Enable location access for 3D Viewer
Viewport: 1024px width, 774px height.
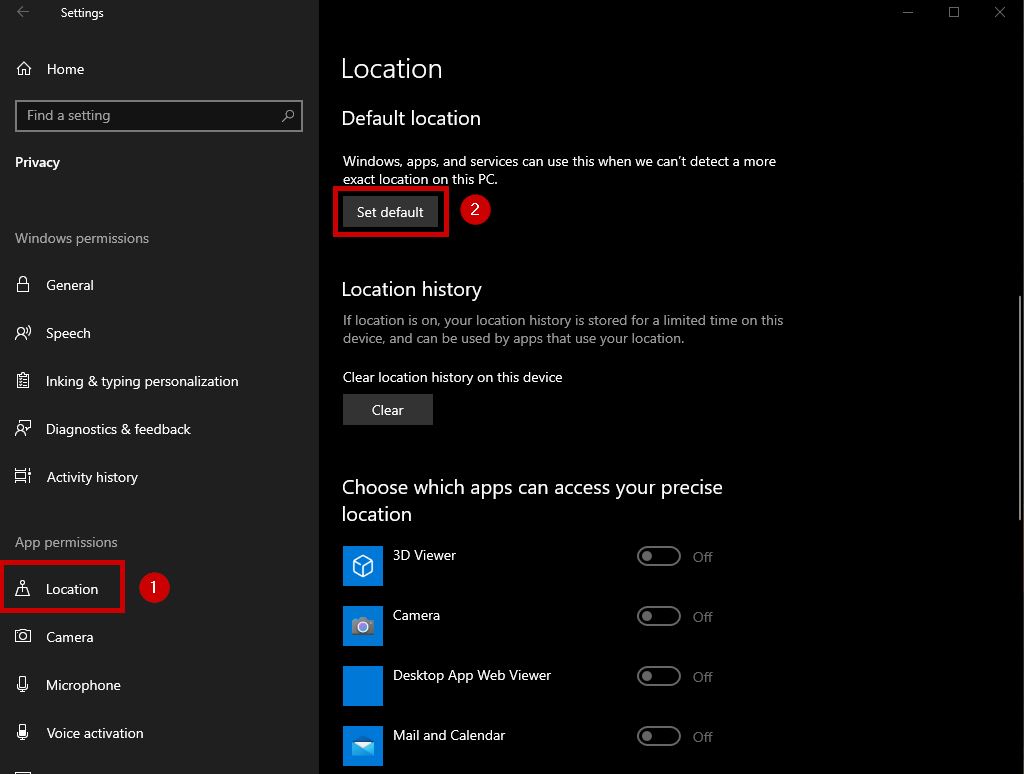(659, 557)
